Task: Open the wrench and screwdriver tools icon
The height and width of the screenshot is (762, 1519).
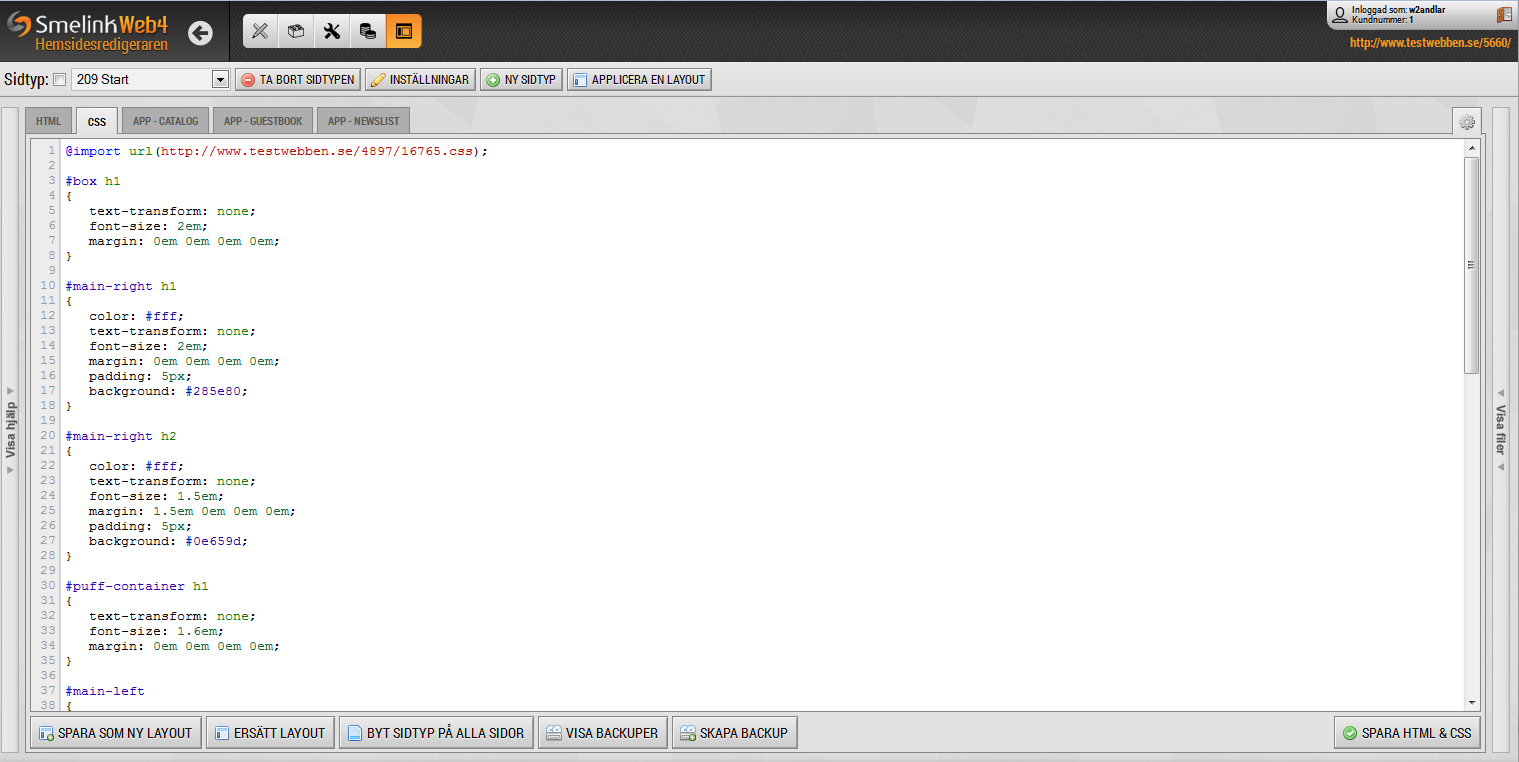Action: coord(332,31)
